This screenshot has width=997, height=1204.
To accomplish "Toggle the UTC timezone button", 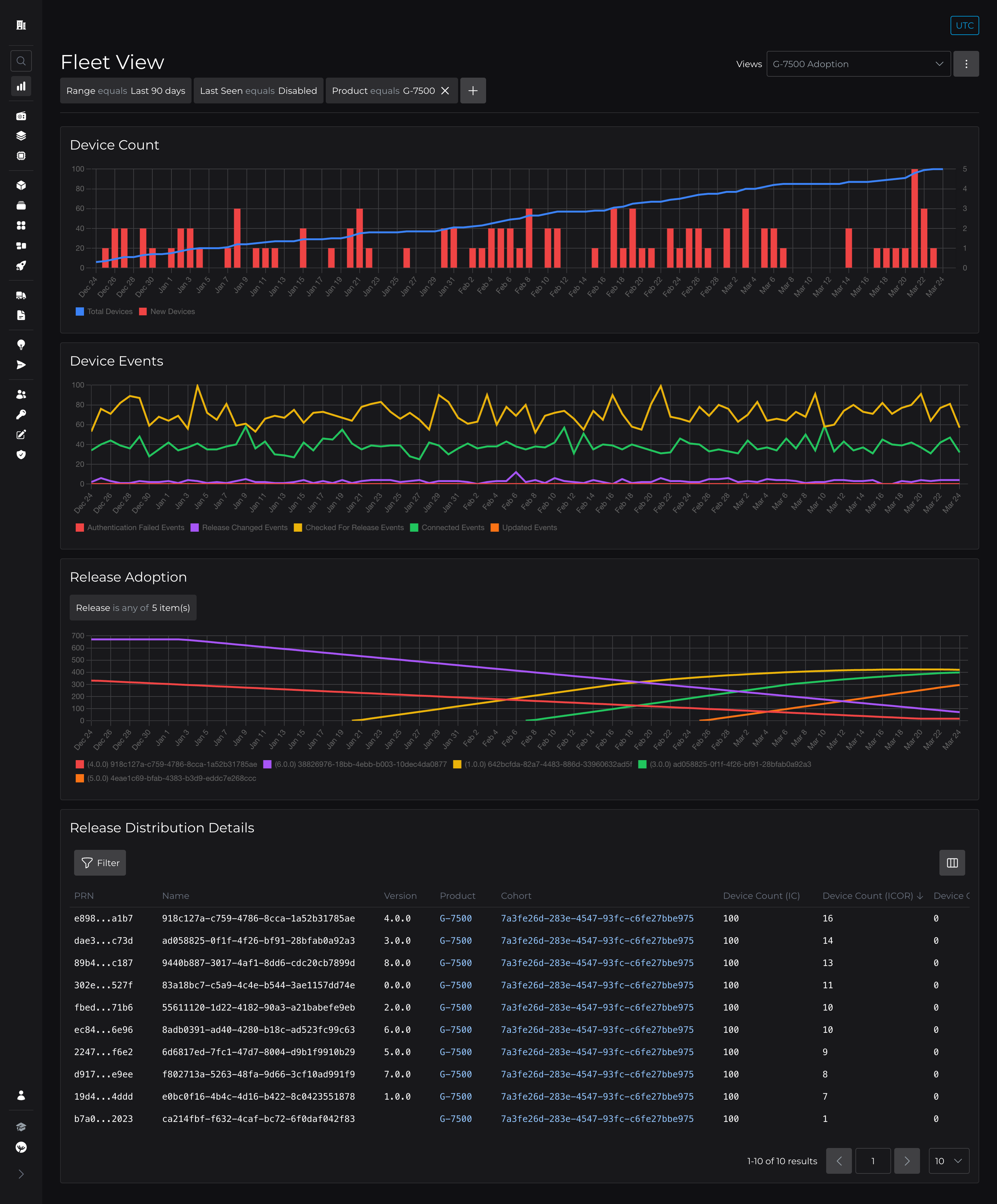I will (964, 25).
